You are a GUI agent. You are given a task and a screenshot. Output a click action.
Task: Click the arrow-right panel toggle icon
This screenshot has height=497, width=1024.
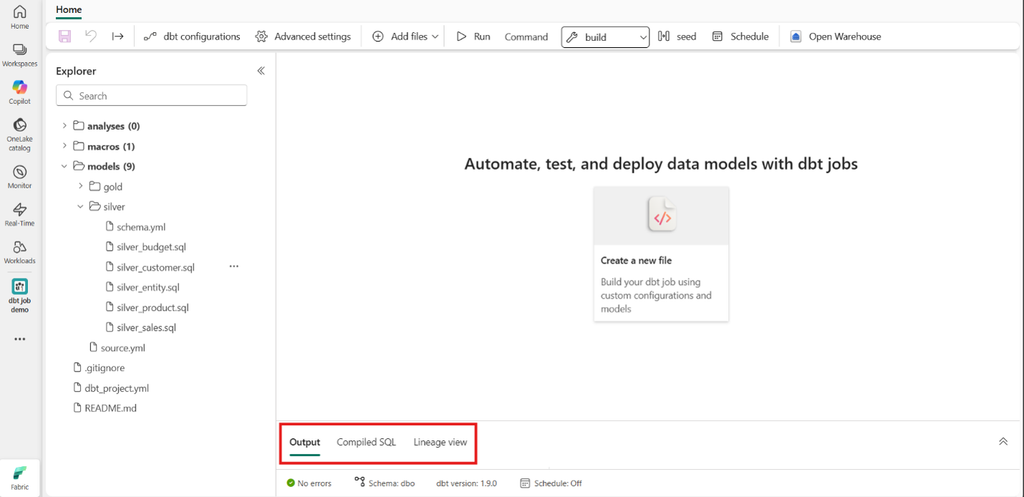coord(118,37)
